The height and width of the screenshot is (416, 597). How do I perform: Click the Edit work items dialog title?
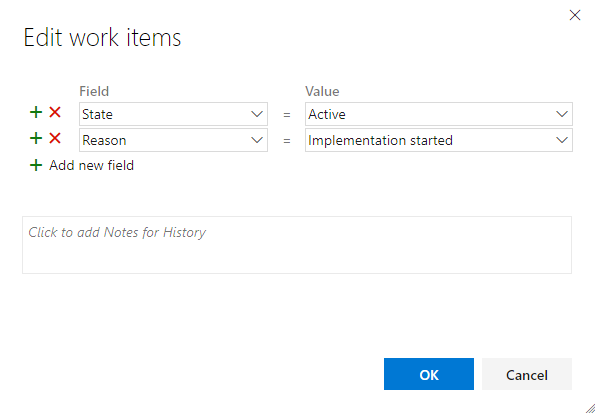click(102, 38)
